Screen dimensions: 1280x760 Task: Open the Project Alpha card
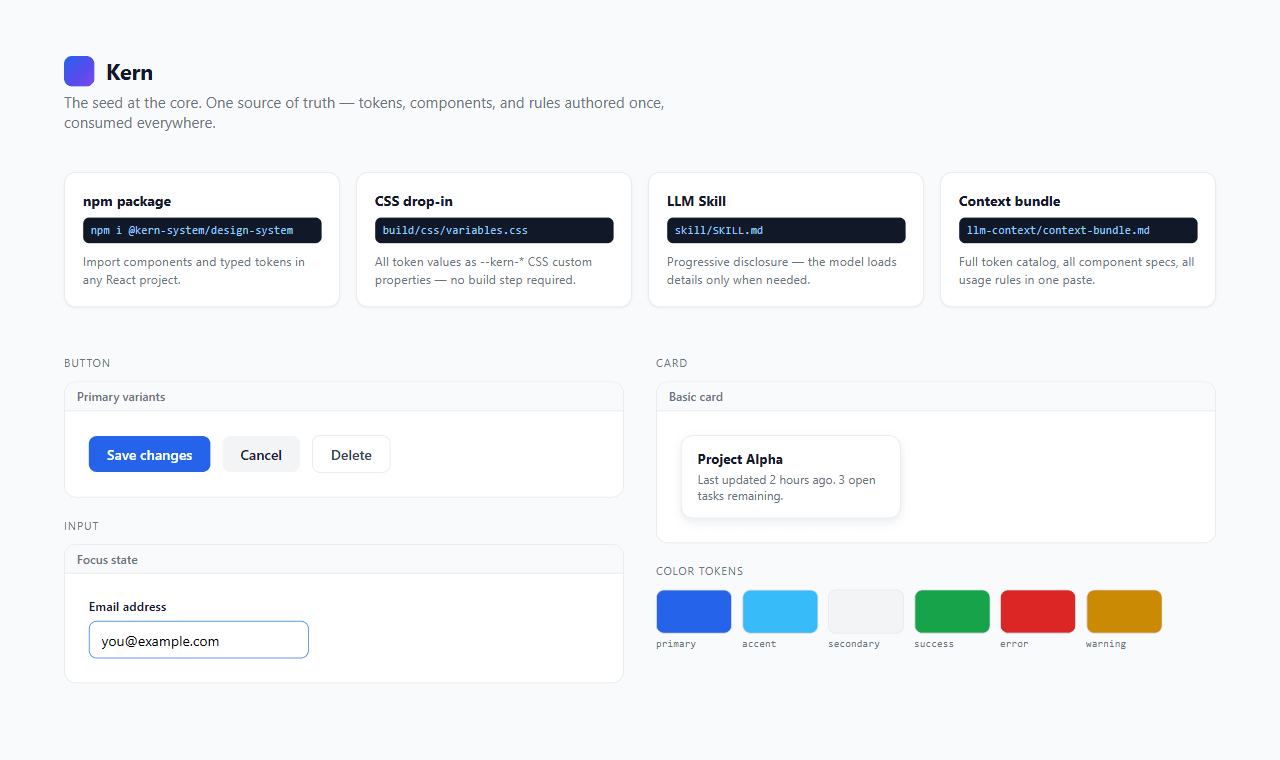tap(791, 477)
